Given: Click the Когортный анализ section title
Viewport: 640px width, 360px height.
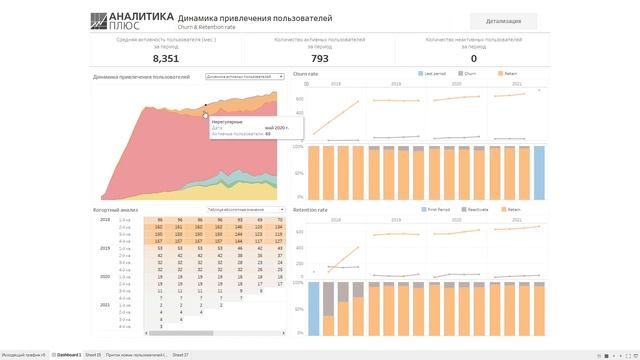Looking at the screenshot, I should click(x=116, y=210).
